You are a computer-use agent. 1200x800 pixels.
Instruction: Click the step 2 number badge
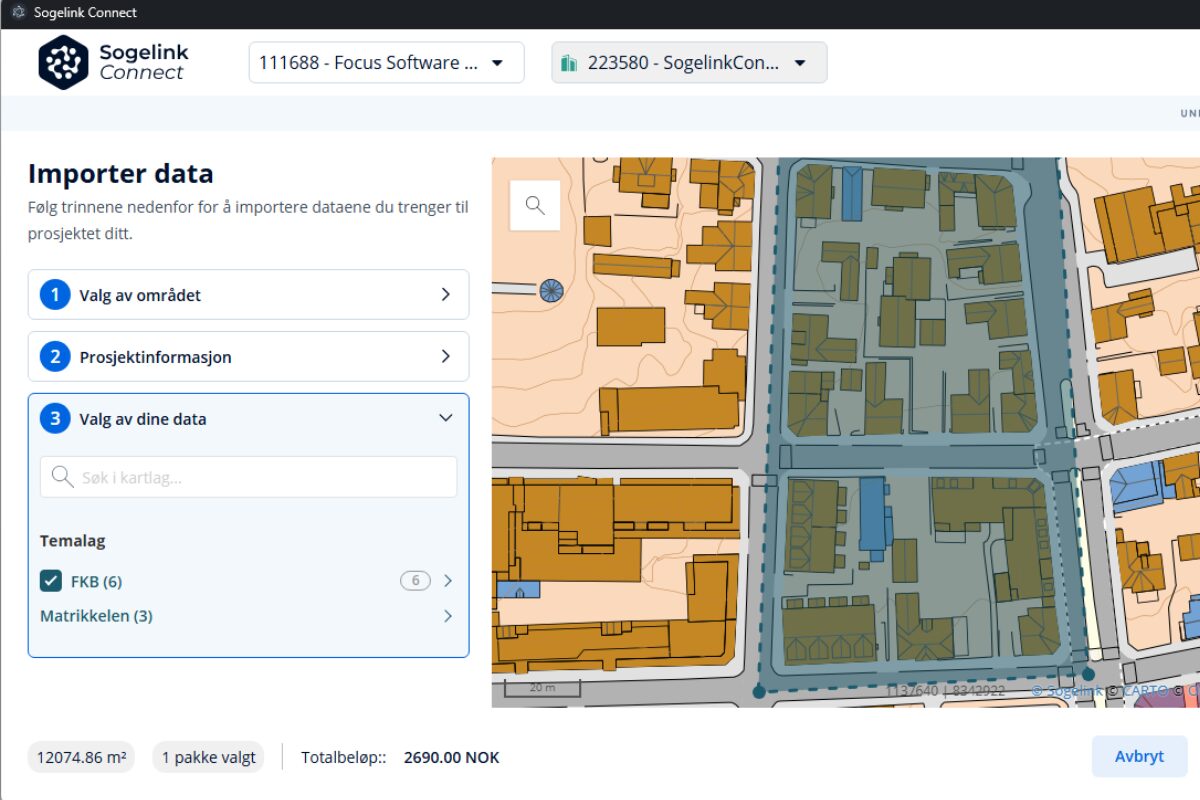click(x=55, y=357)
